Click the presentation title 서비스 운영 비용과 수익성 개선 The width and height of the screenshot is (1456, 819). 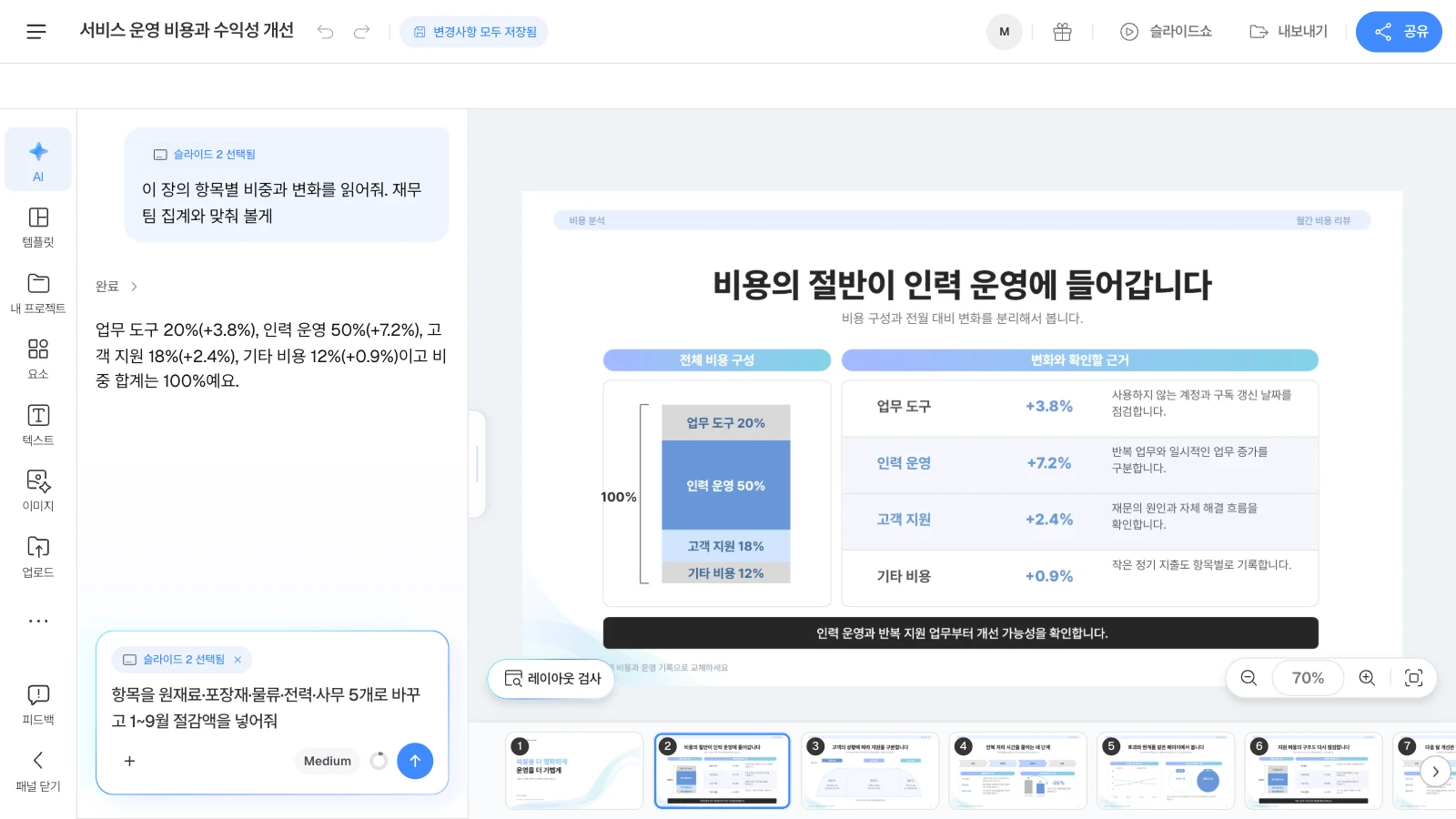point(187,31)
